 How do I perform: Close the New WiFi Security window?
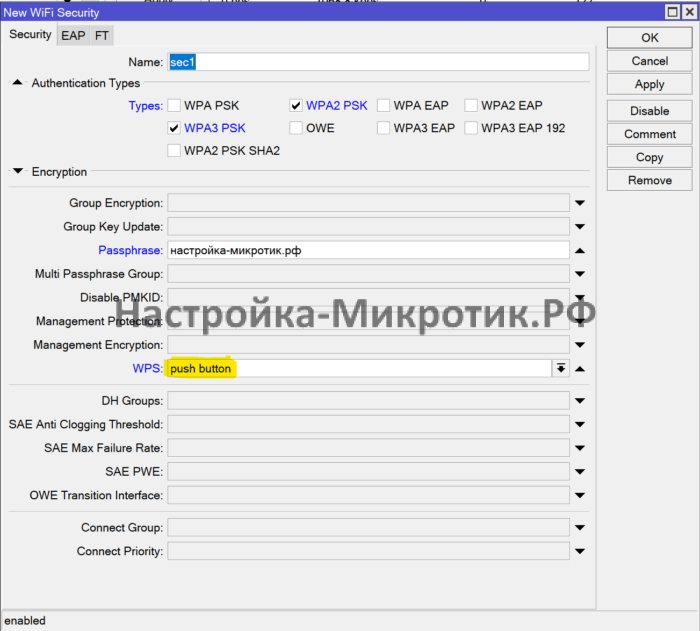coord(690,12)
